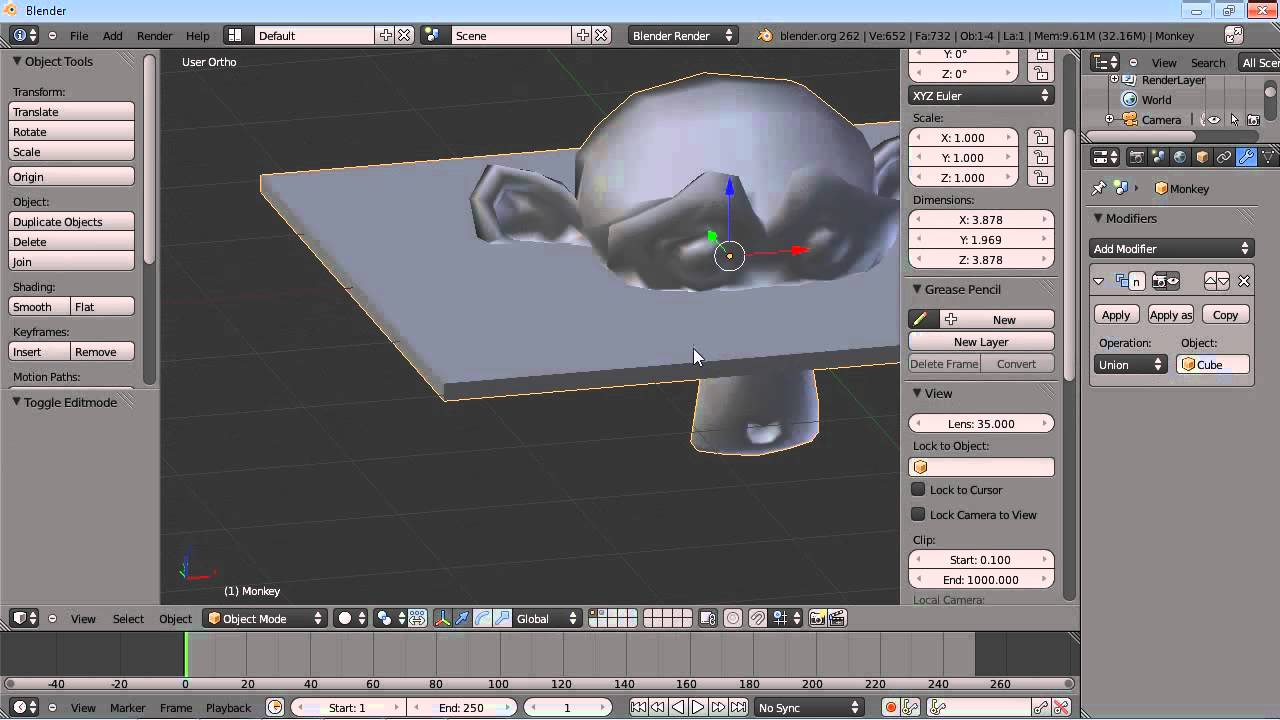Toggle the Scale Y lock icon
This screenshot has height=720, width=1280.
tap(1041, 158)
